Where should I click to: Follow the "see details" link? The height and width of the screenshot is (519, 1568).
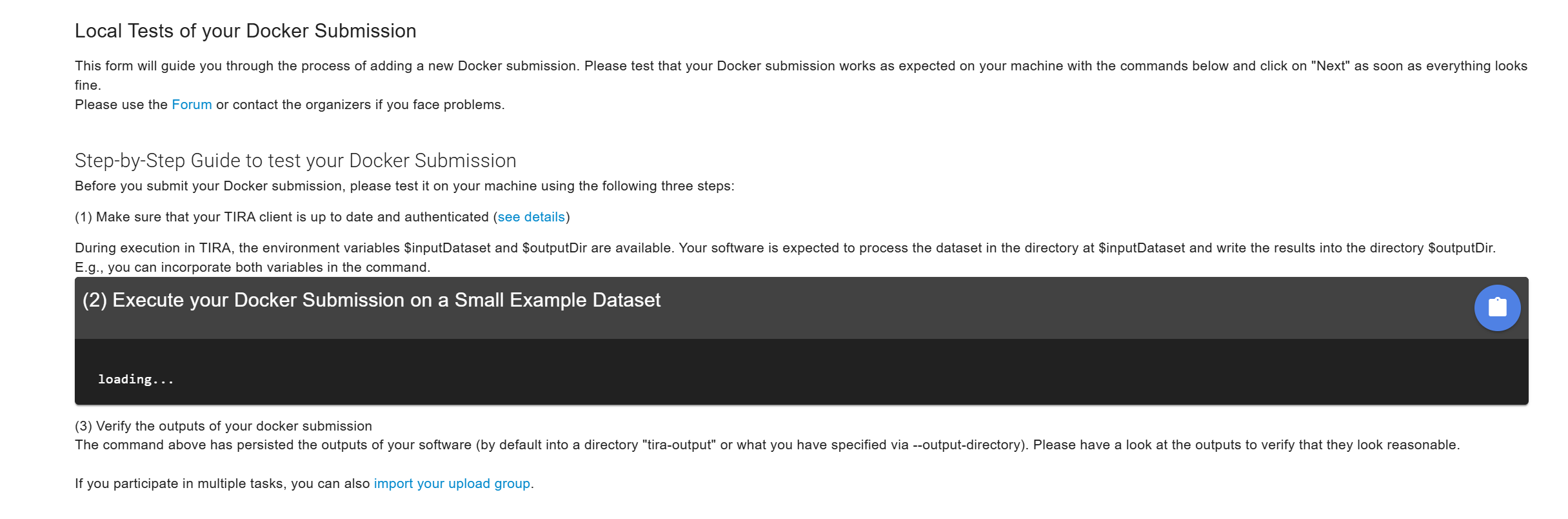coord(531,217)
